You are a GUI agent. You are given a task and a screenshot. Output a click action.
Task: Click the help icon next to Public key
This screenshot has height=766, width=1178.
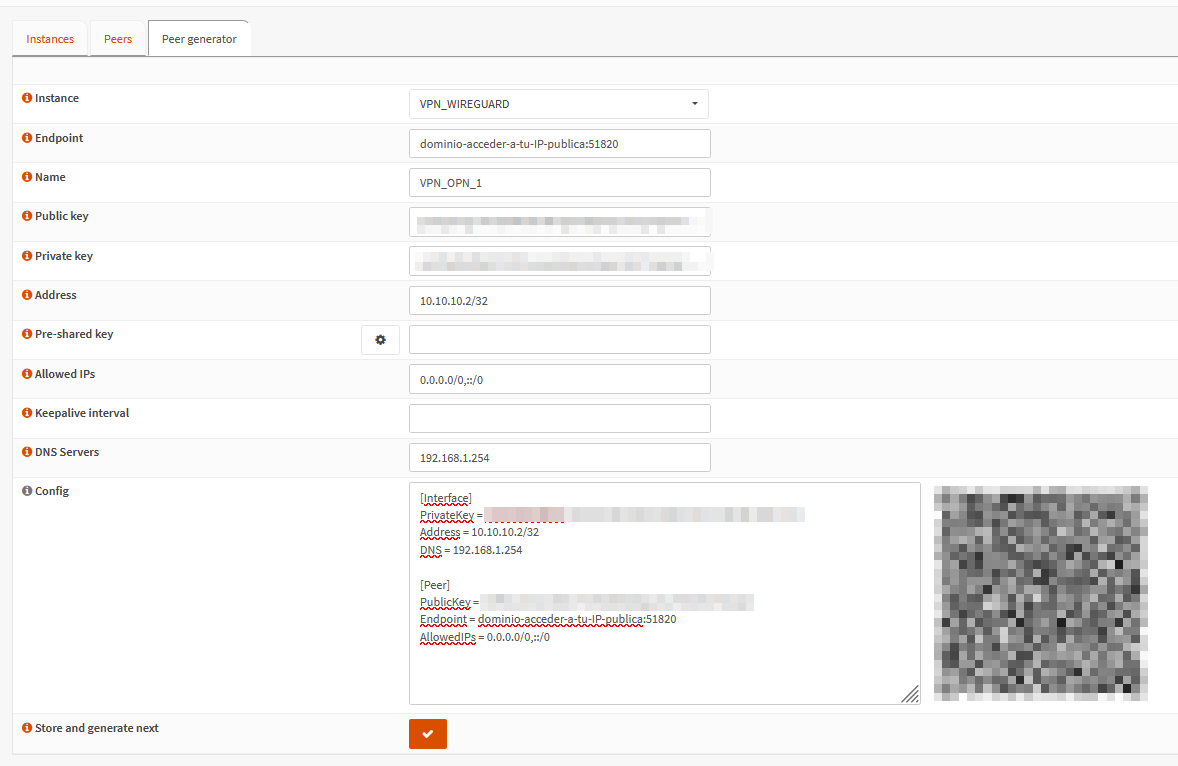click(x=27, y=216)
